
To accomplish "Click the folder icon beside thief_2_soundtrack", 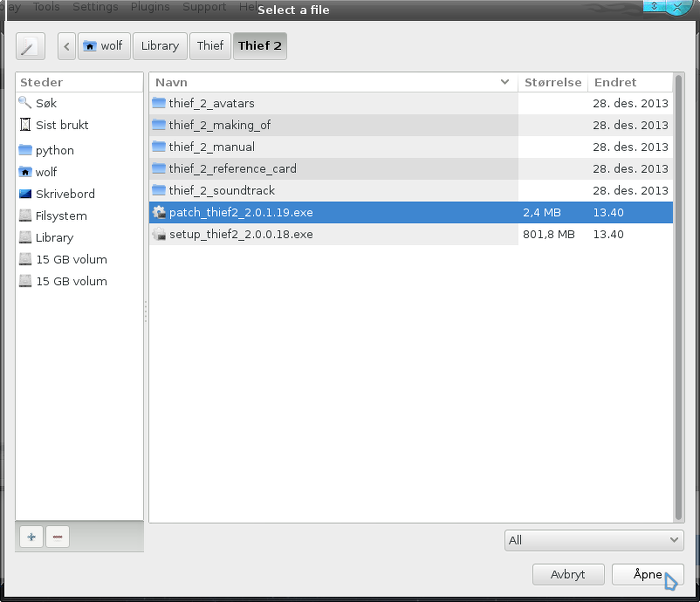I will pos(158,191).
